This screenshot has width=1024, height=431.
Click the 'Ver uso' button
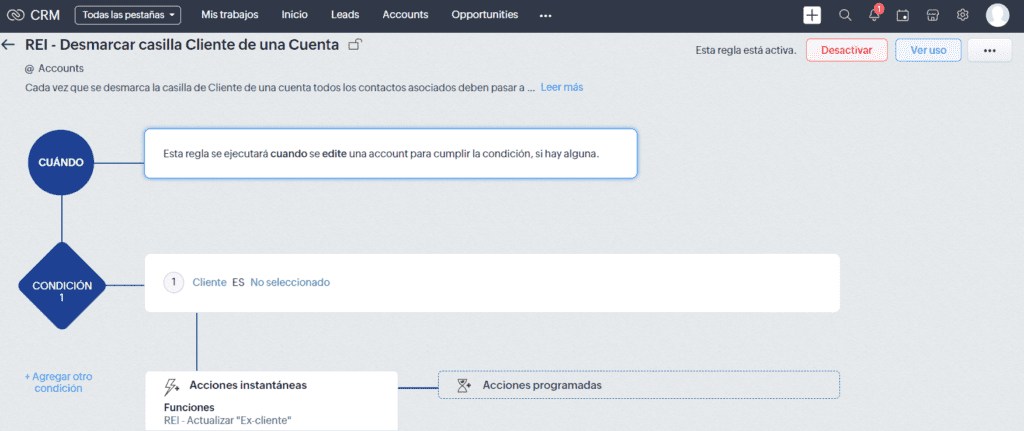pyautogui.click(x=928, y=51)
